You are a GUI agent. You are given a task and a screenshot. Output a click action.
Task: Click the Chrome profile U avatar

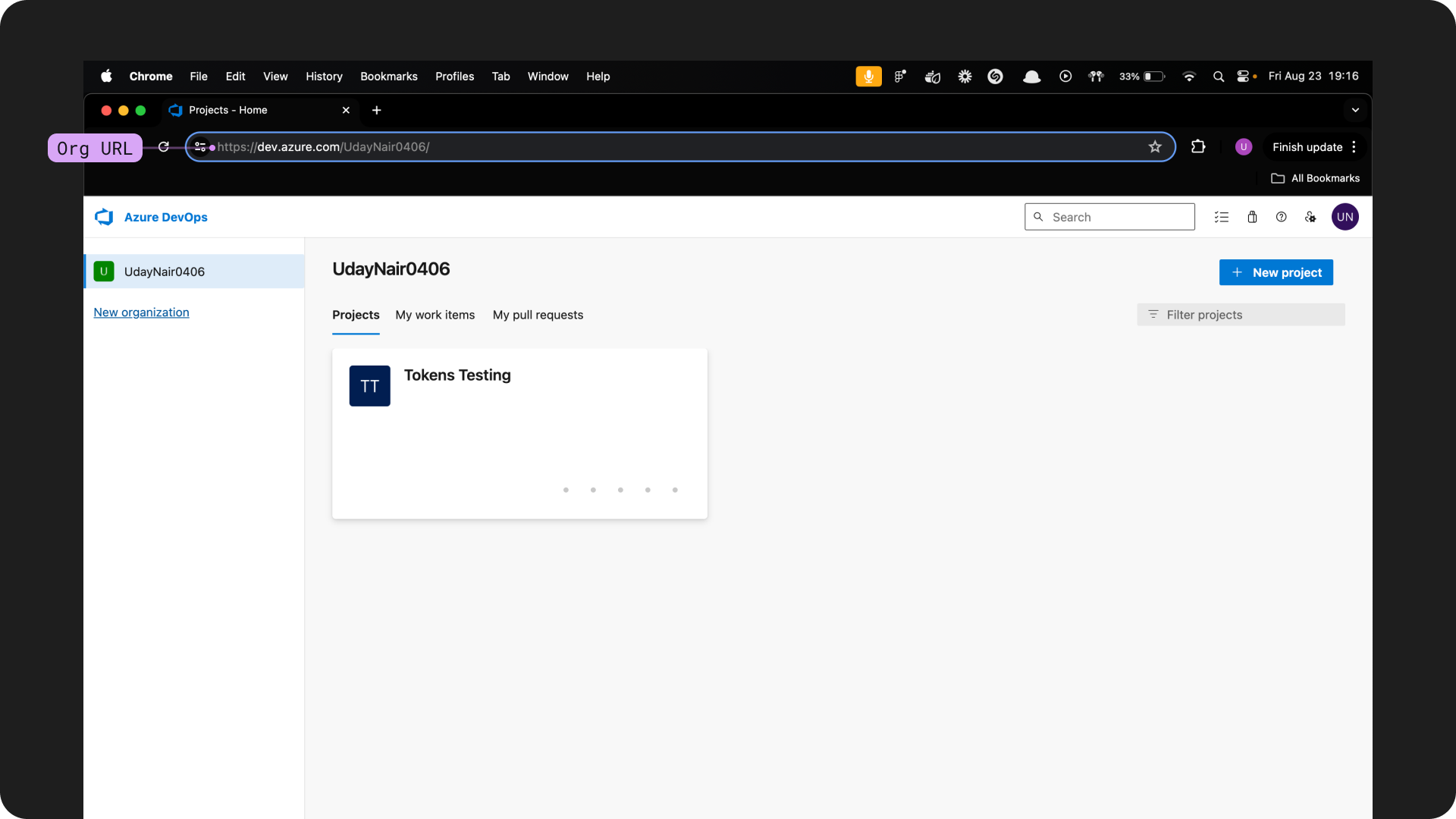(1243, 147)
